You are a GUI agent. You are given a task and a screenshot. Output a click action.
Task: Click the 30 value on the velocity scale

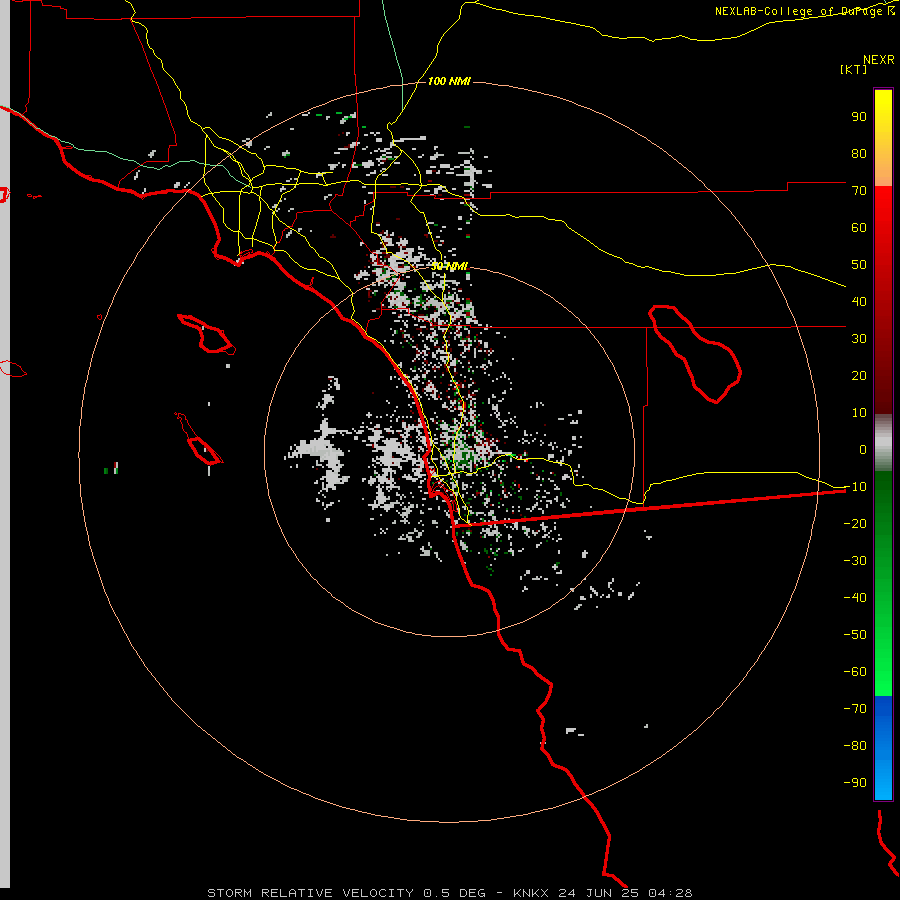[859, 339]
